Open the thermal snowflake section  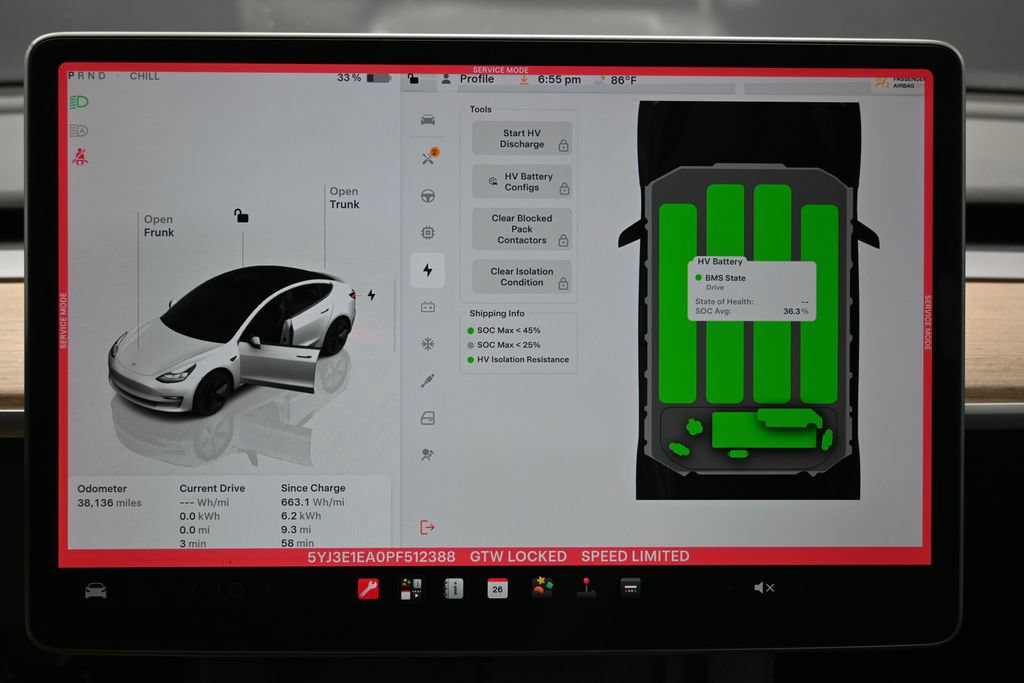[428, 344]
